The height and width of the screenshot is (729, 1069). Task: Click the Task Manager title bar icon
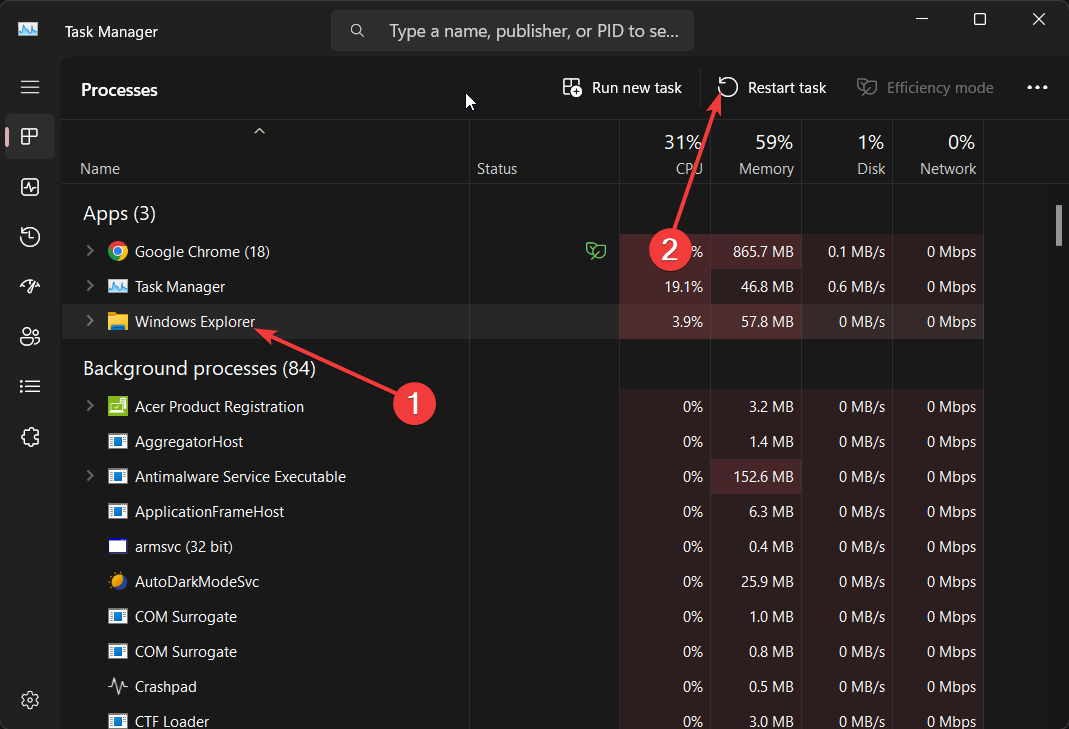click(x=28, y=29)
